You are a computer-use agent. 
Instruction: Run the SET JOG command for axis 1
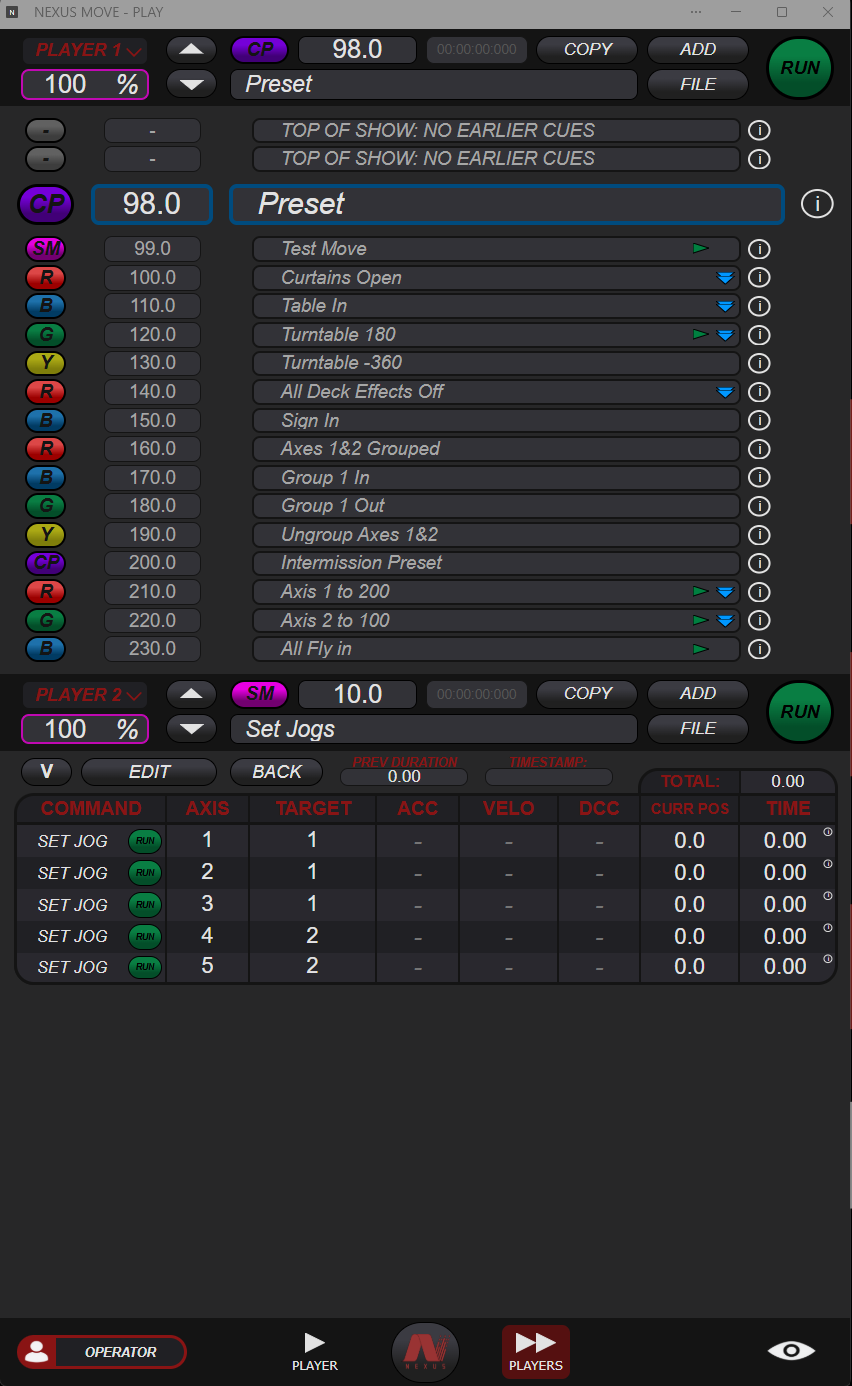tap(145, 841)
